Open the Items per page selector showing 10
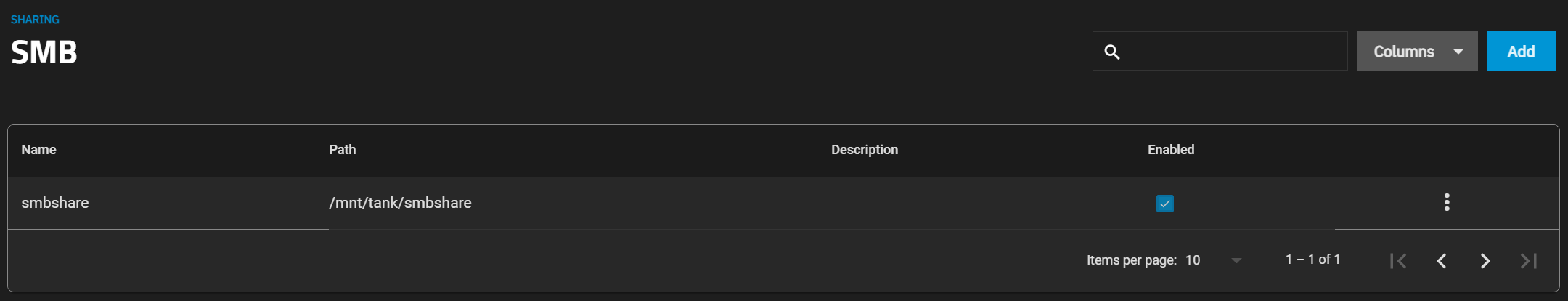This screenshot has height=301, width=1568. [x=1214, y=260]
